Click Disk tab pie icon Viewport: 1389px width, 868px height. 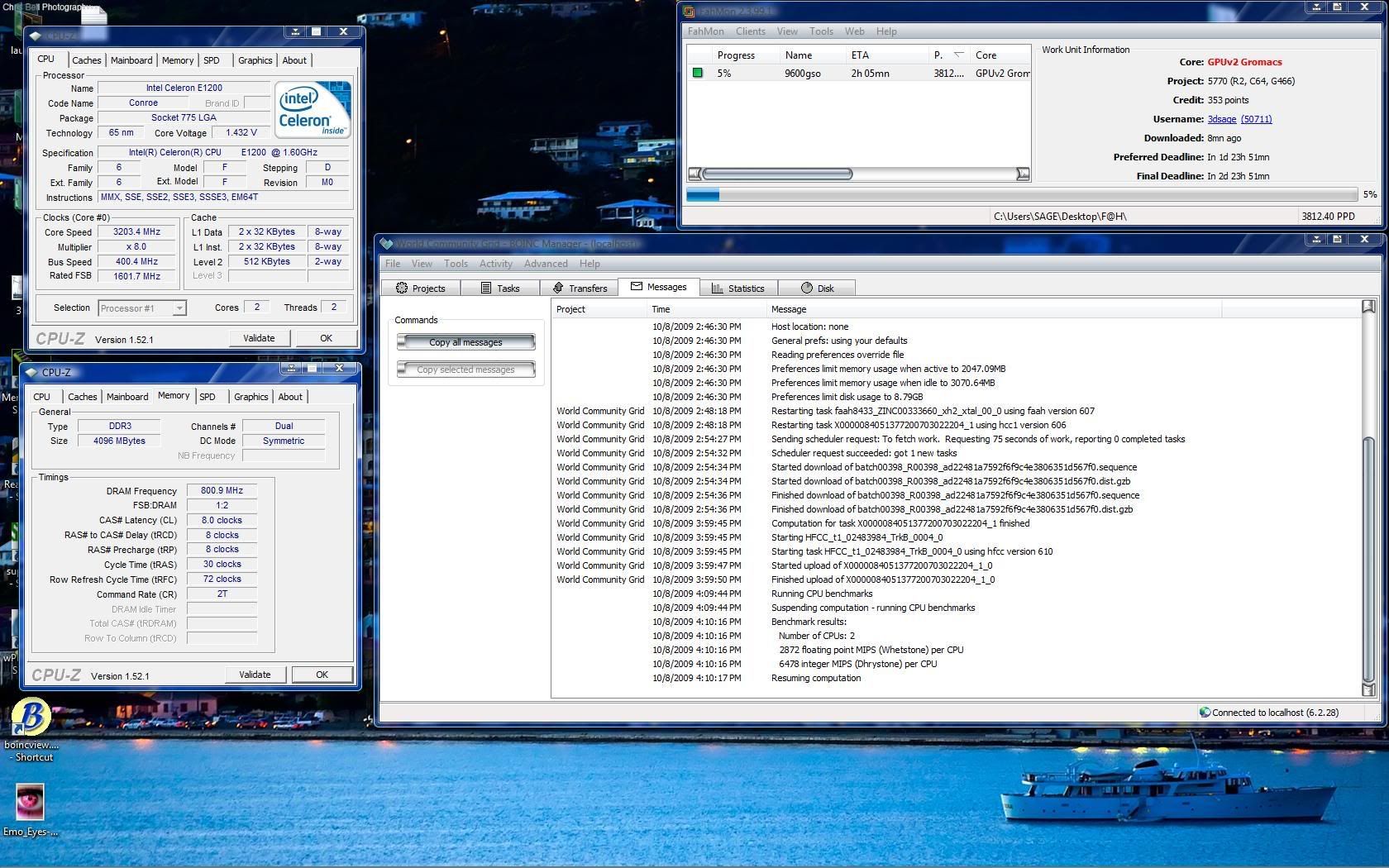click(x=807, y=288)
